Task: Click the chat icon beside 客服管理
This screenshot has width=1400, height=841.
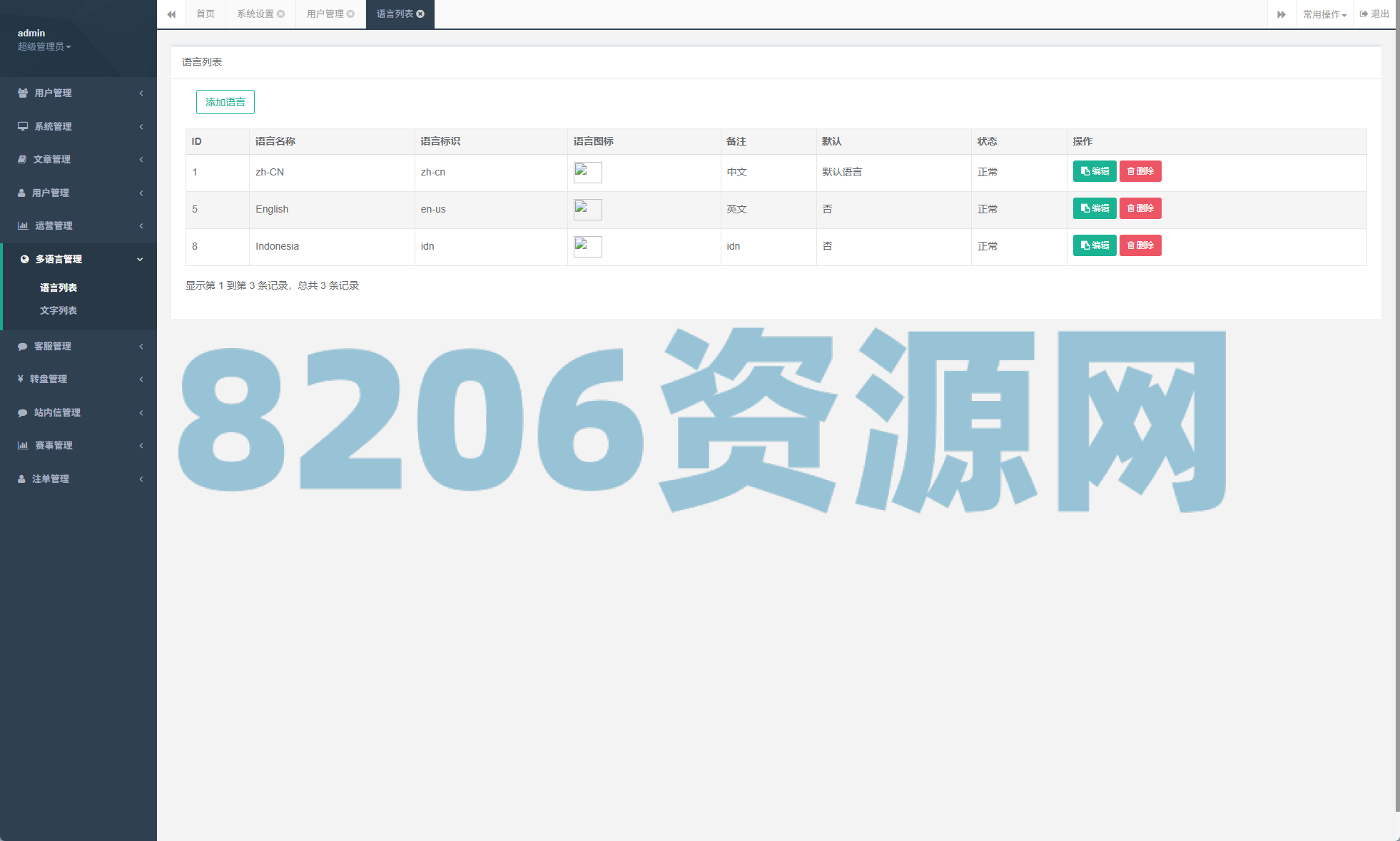Action: click(22, 346)
